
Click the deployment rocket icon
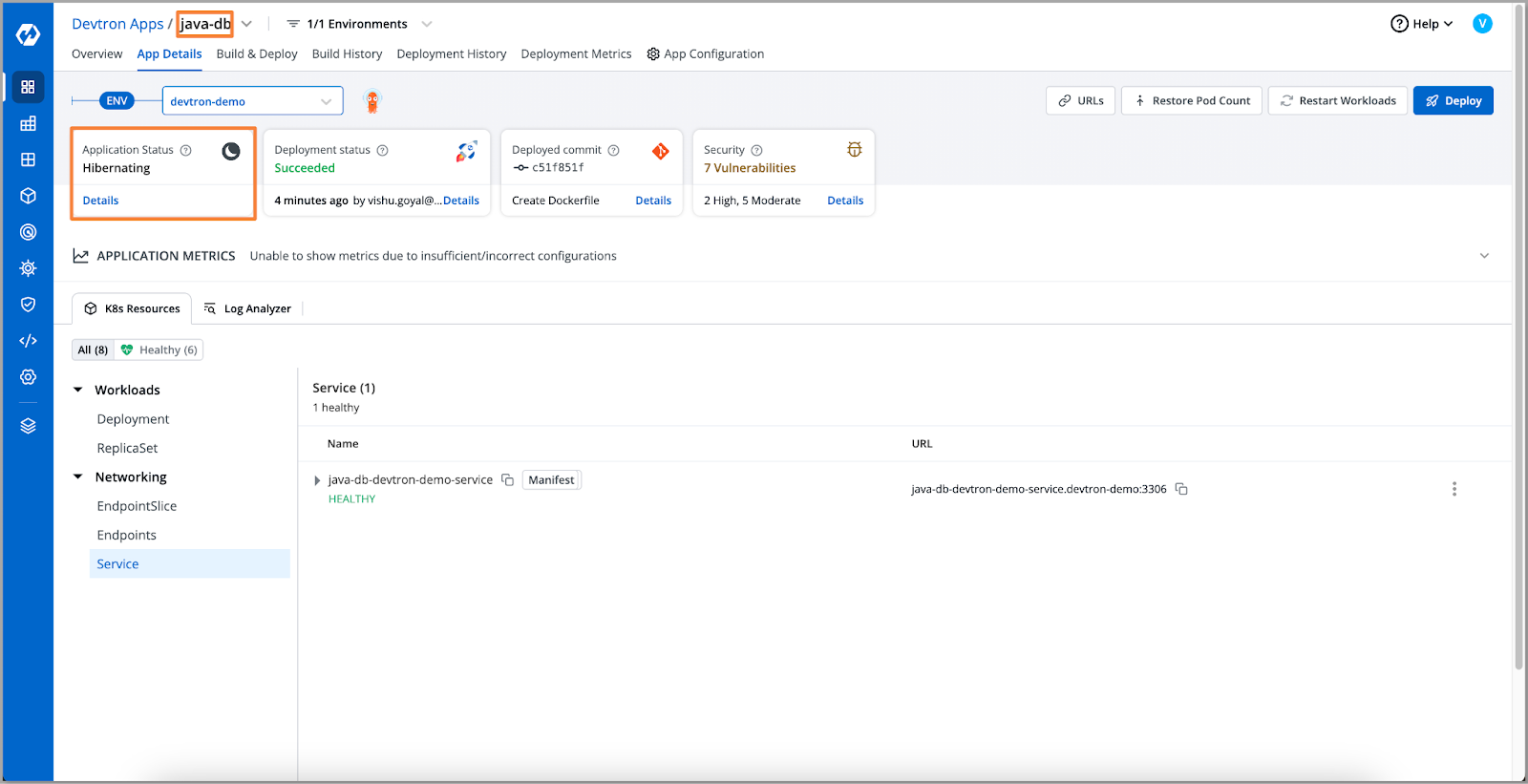466,151
